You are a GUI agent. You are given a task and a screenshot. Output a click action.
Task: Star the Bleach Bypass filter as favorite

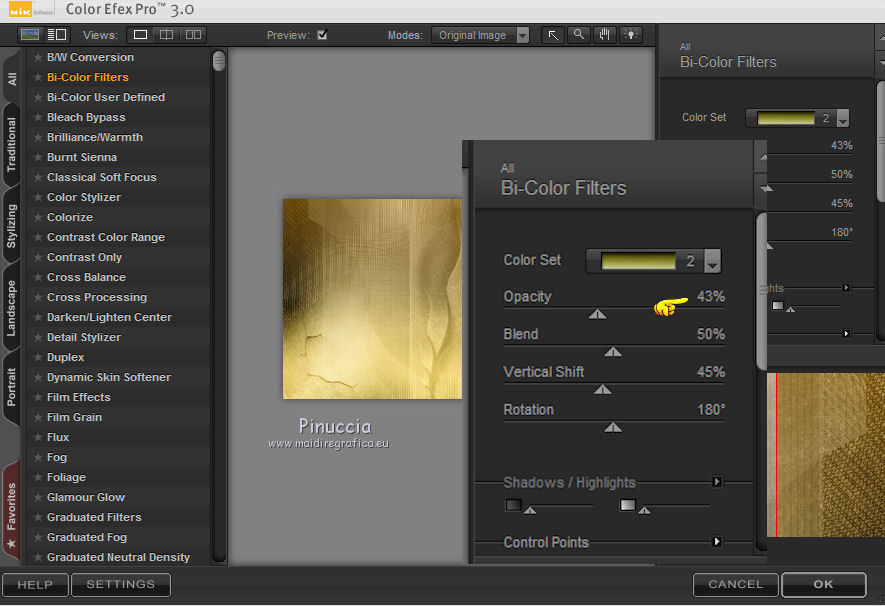(x=38, y=117)
